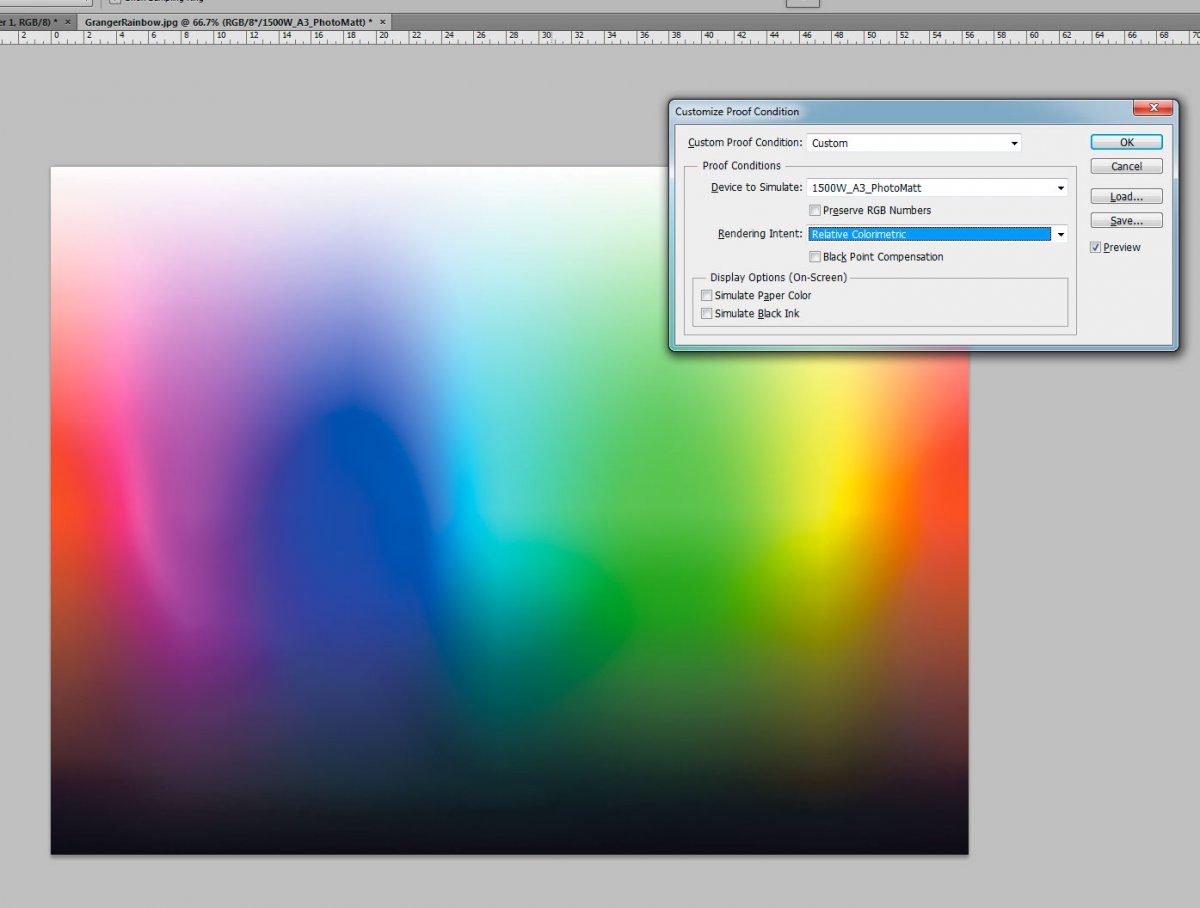The height and width of the screenshot is (908, 1200).
Task: Click the Load... button
Action: [x=1126, y=197]
